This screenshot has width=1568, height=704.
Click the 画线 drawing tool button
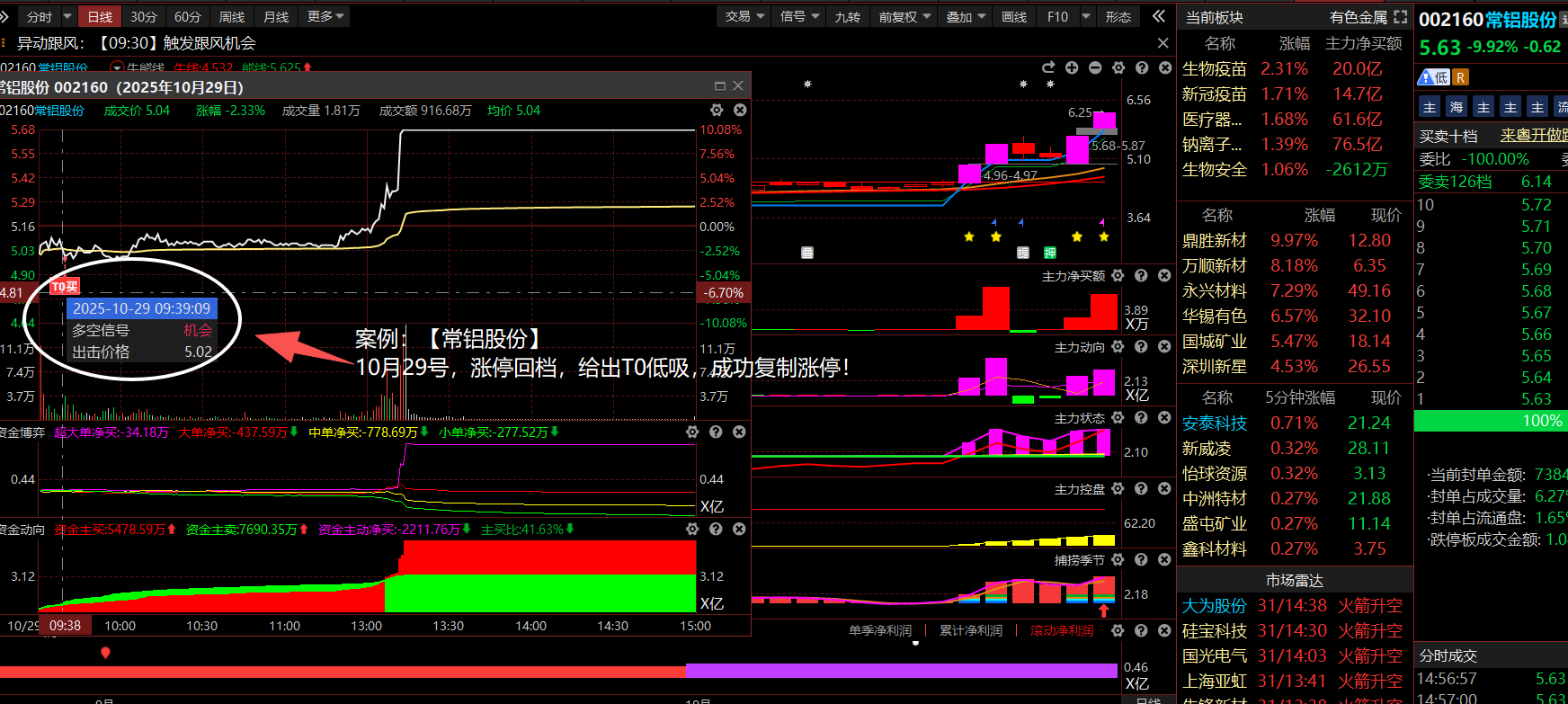[1014, 16]
